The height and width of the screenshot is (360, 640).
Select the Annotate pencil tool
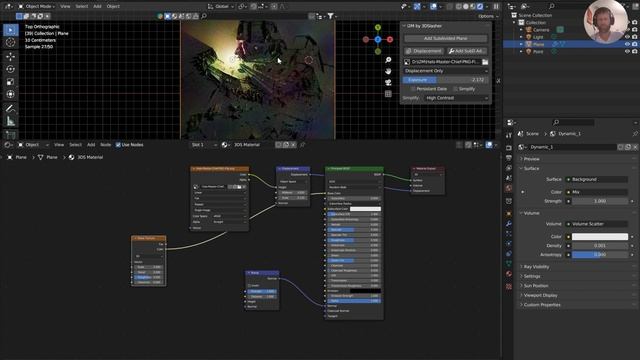(x=11, y=108)
